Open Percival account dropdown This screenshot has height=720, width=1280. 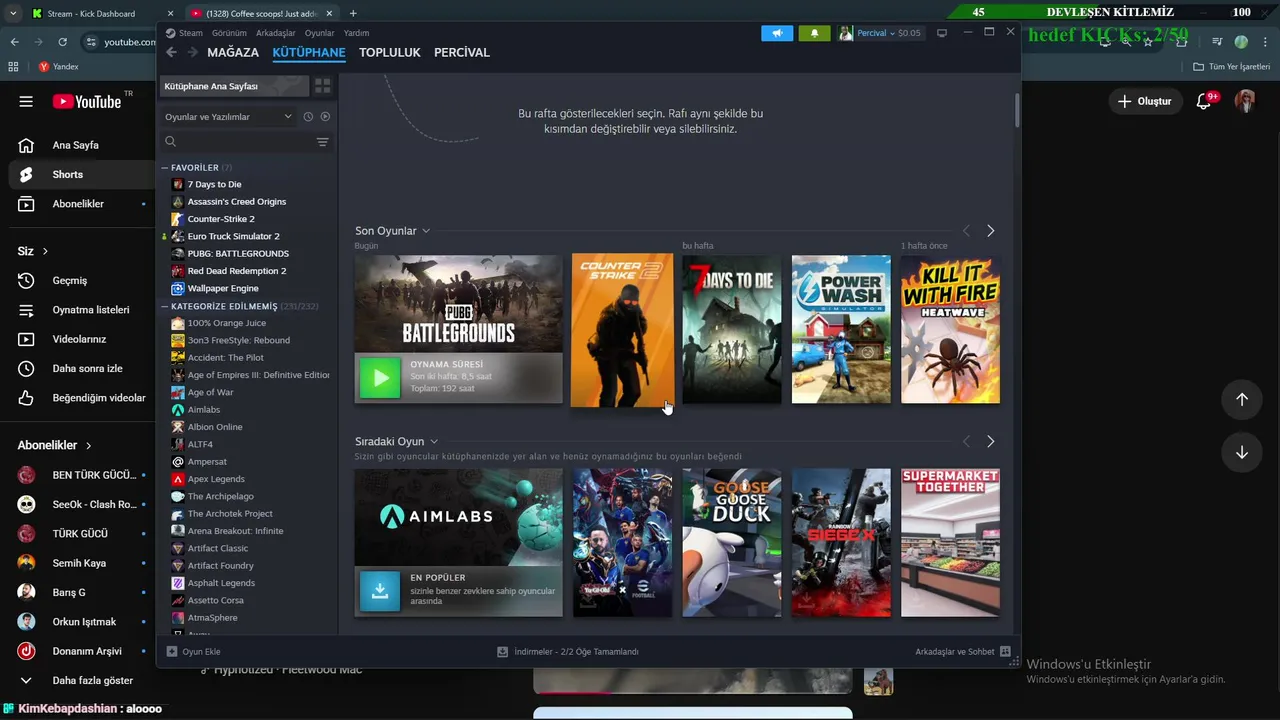pos(880,33)
